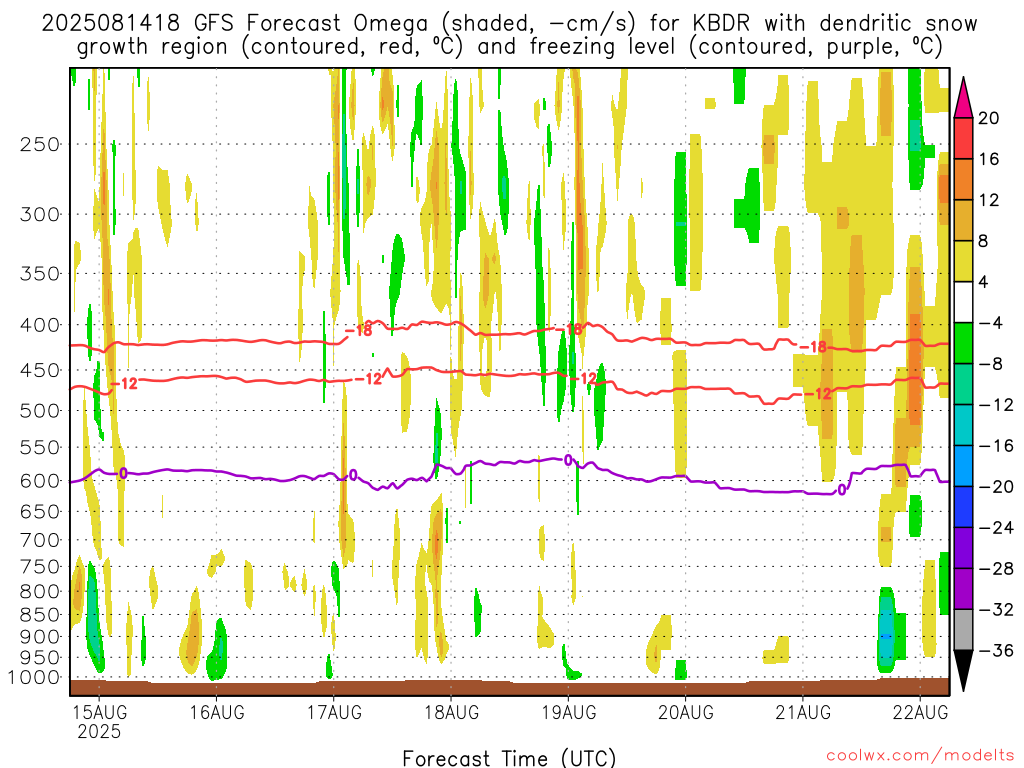The height and width of the screenshot is (768, 1024).
Task: Click the 21AUG time axis label
Action: pyautogui.click(x=803, y=712)
